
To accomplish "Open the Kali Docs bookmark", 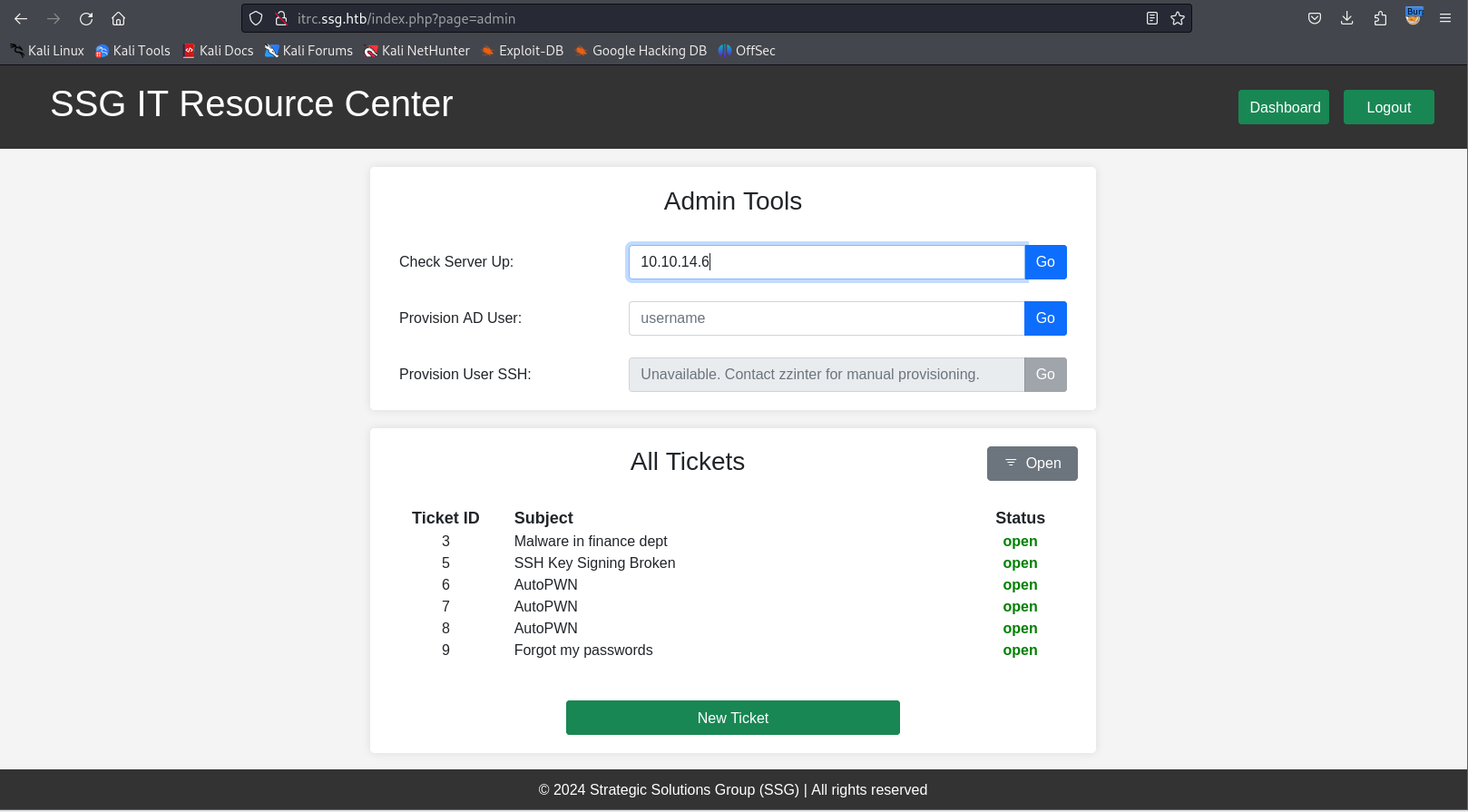I will 218,51.
